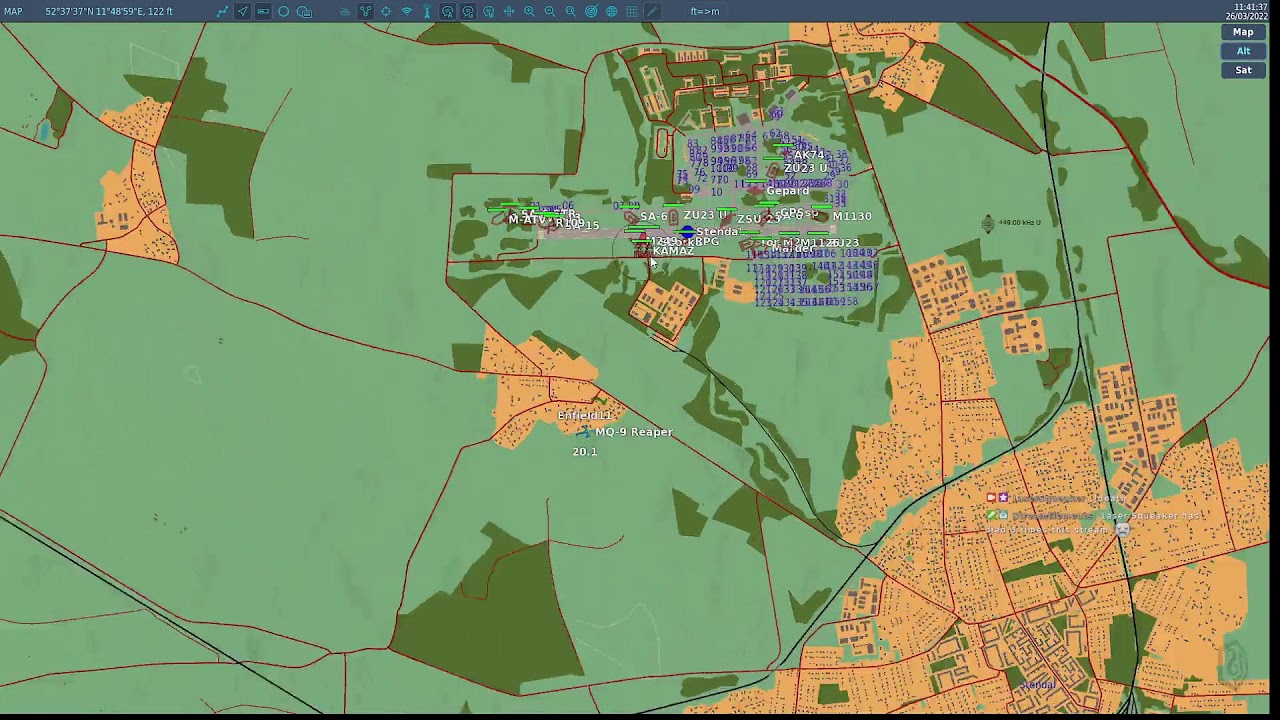Toggle the pencil draw tool

pos(652,12)
